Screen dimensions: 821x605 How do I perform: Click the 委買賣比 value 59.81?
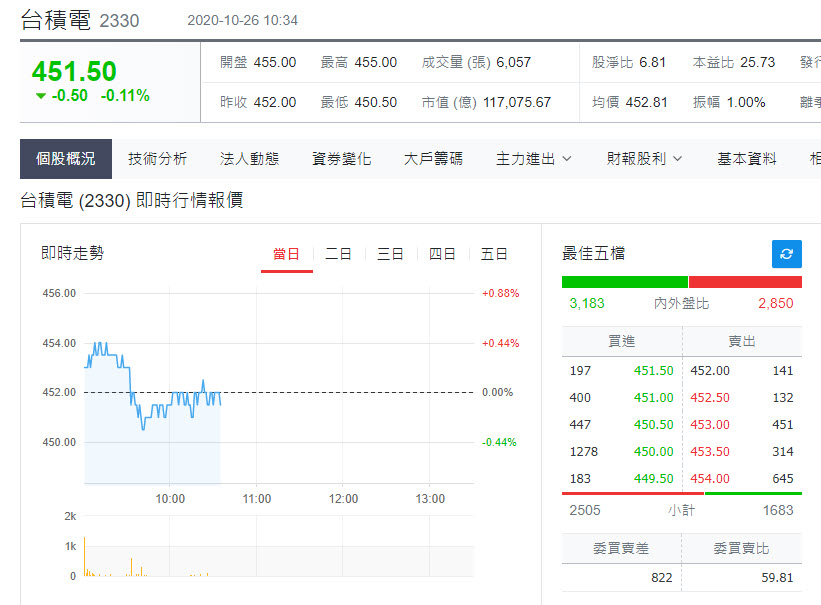(778, 578)
